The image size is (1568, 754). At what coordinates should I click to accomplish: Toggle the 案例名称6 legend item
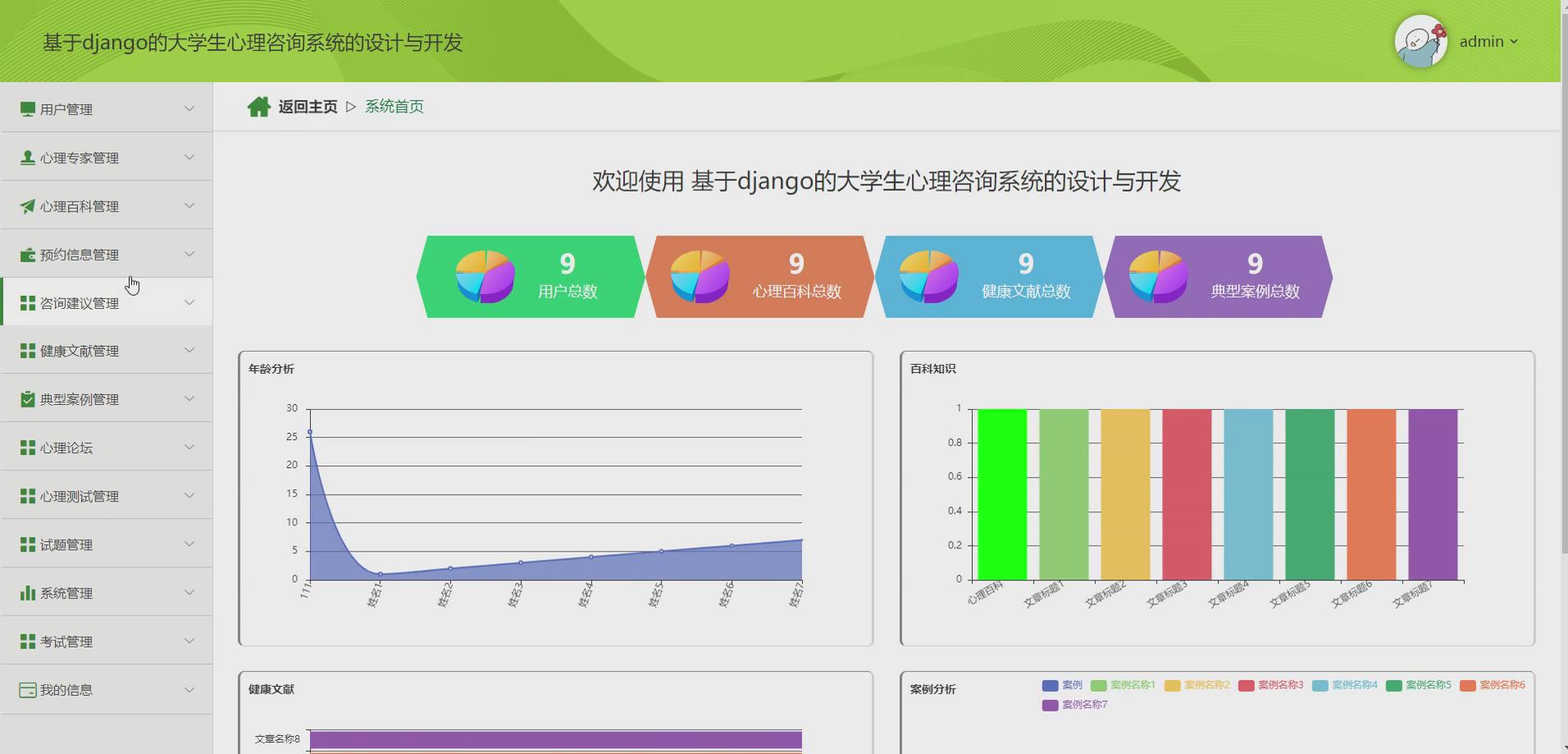1493,685
